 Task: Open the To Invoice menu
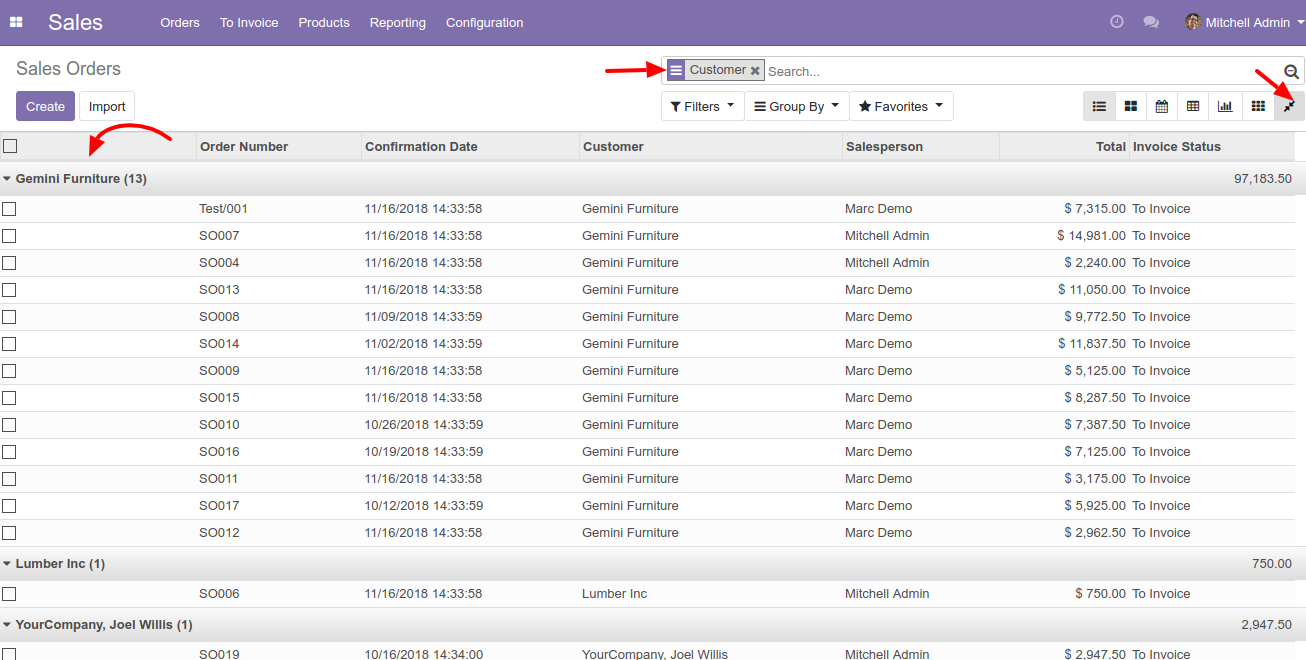click(x=249, y=22)
